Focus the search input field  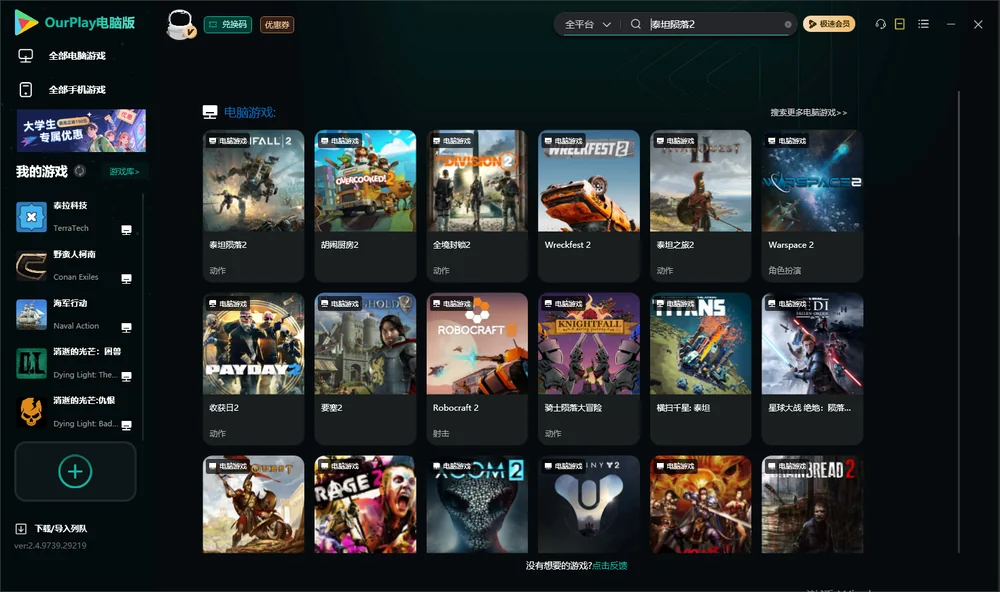716,24
